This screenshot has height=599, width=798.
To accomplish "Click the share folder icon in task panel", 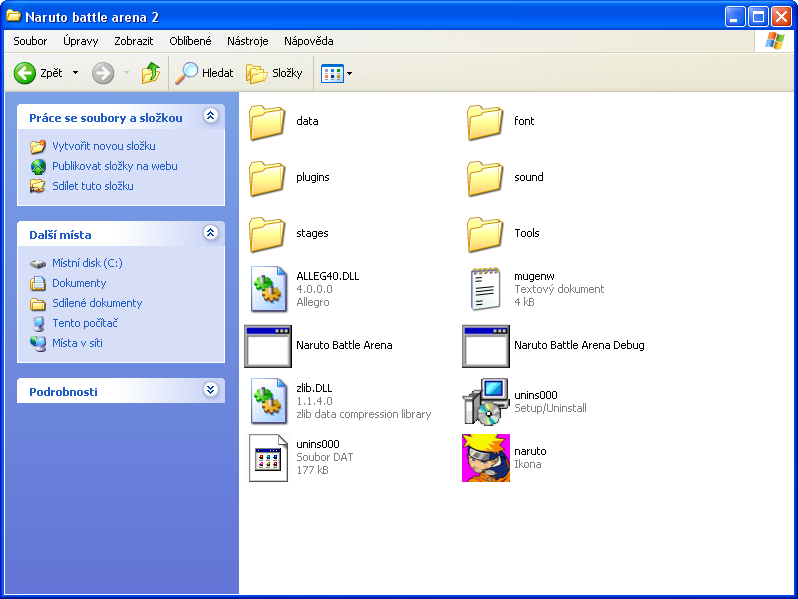I will (38, 186).
